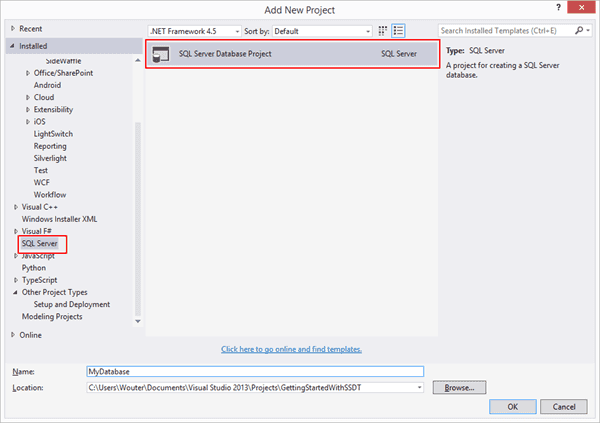Collapse the Installed section

point(12,46)
